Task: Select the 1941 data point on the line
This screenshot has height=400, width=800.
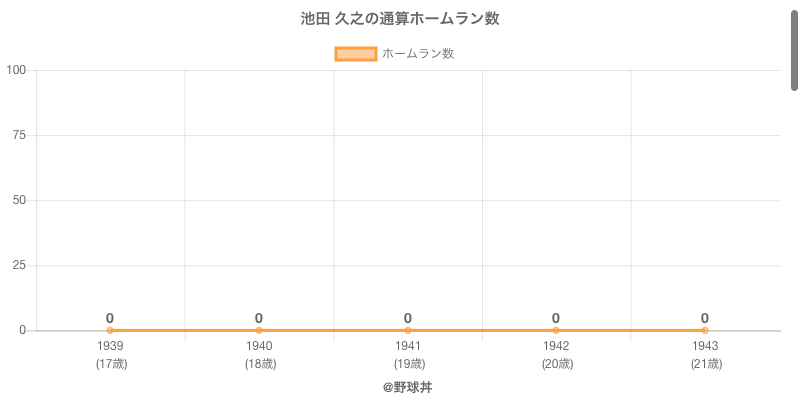Action: click(x=408, y=330)
